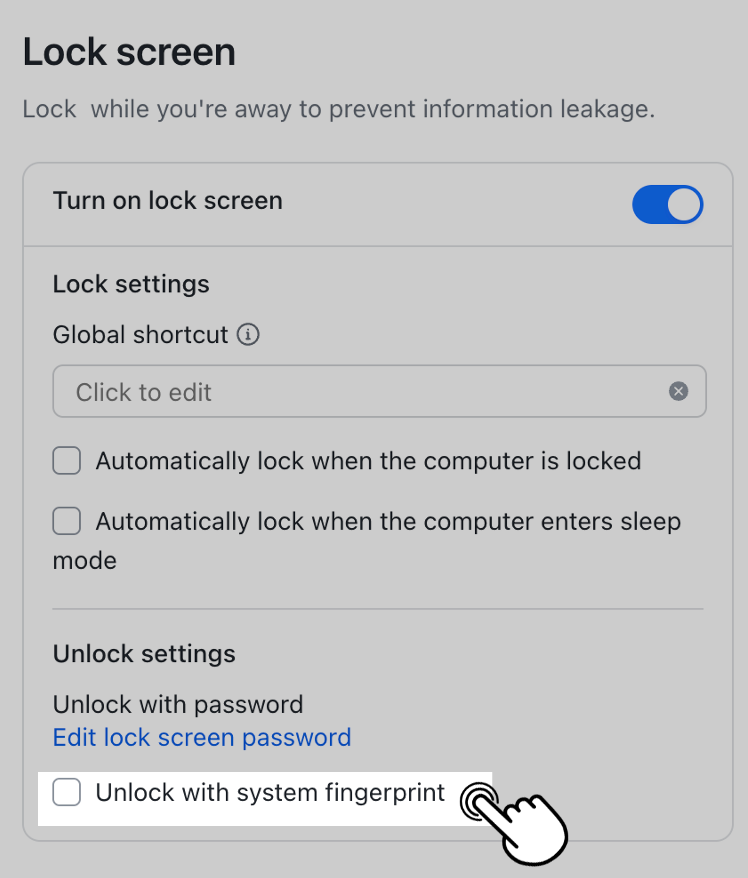748x878 pixels.
Task: Click the Edit lock screen password link
Action: tap(201, 737)
